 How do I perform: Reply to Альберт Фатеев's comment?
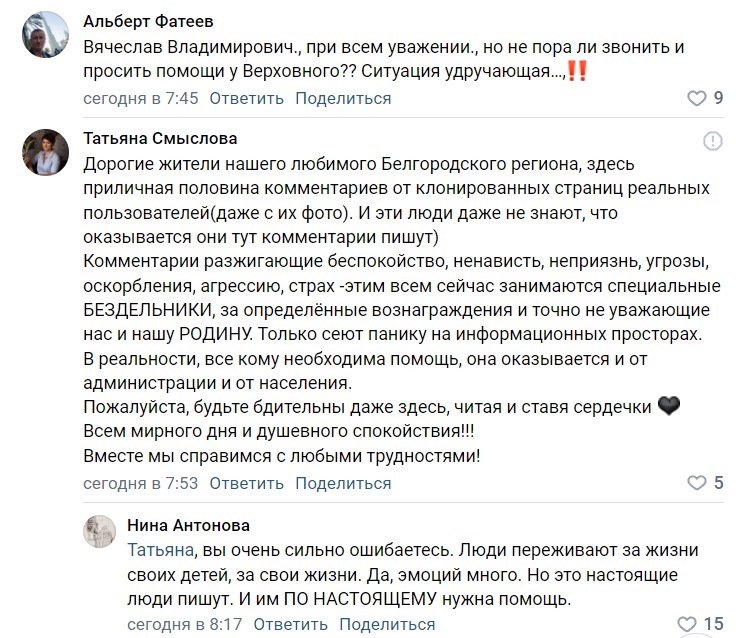247,98
